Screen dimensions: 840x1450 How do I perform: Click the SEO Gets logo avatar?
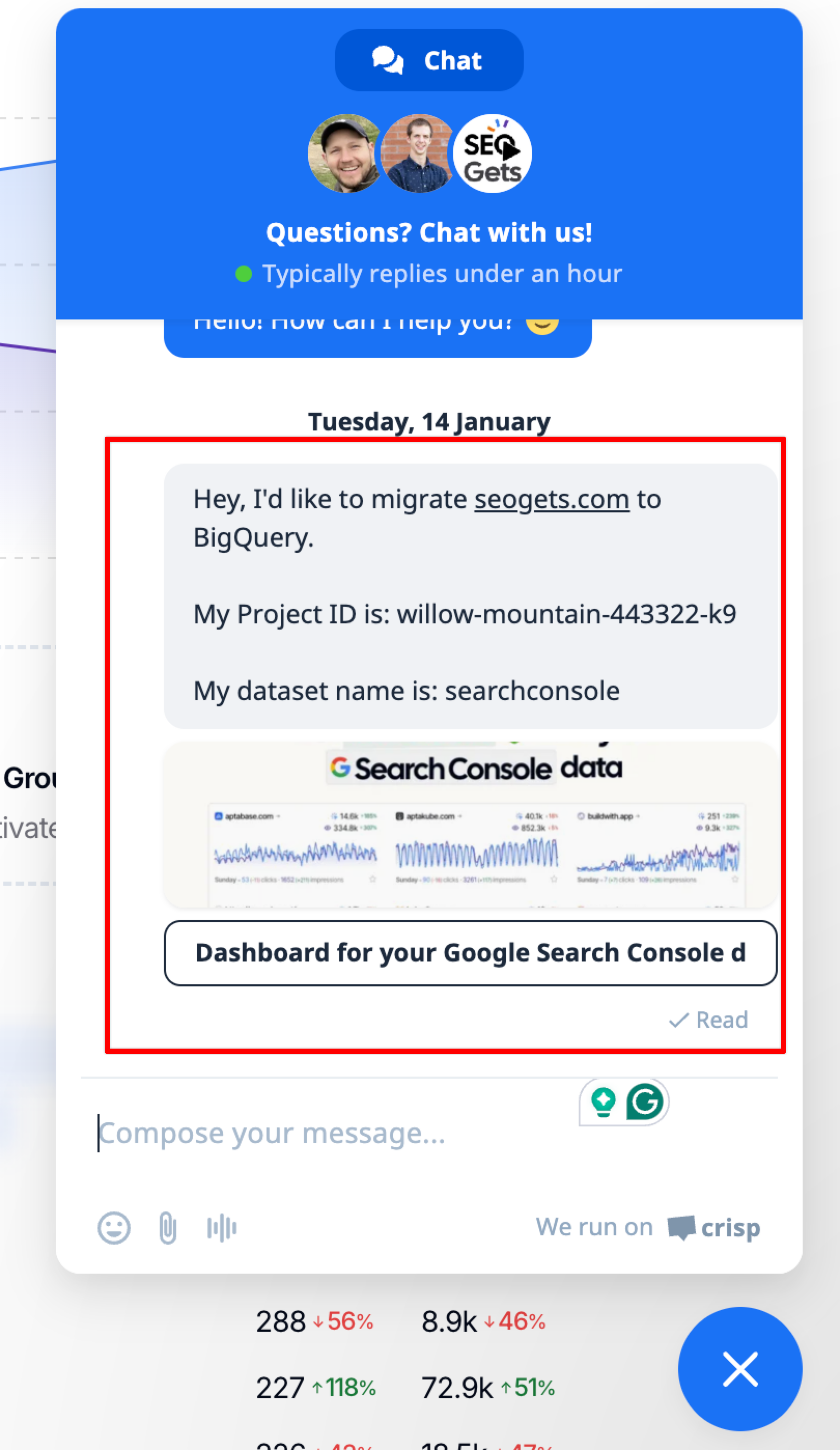point(493,154)
